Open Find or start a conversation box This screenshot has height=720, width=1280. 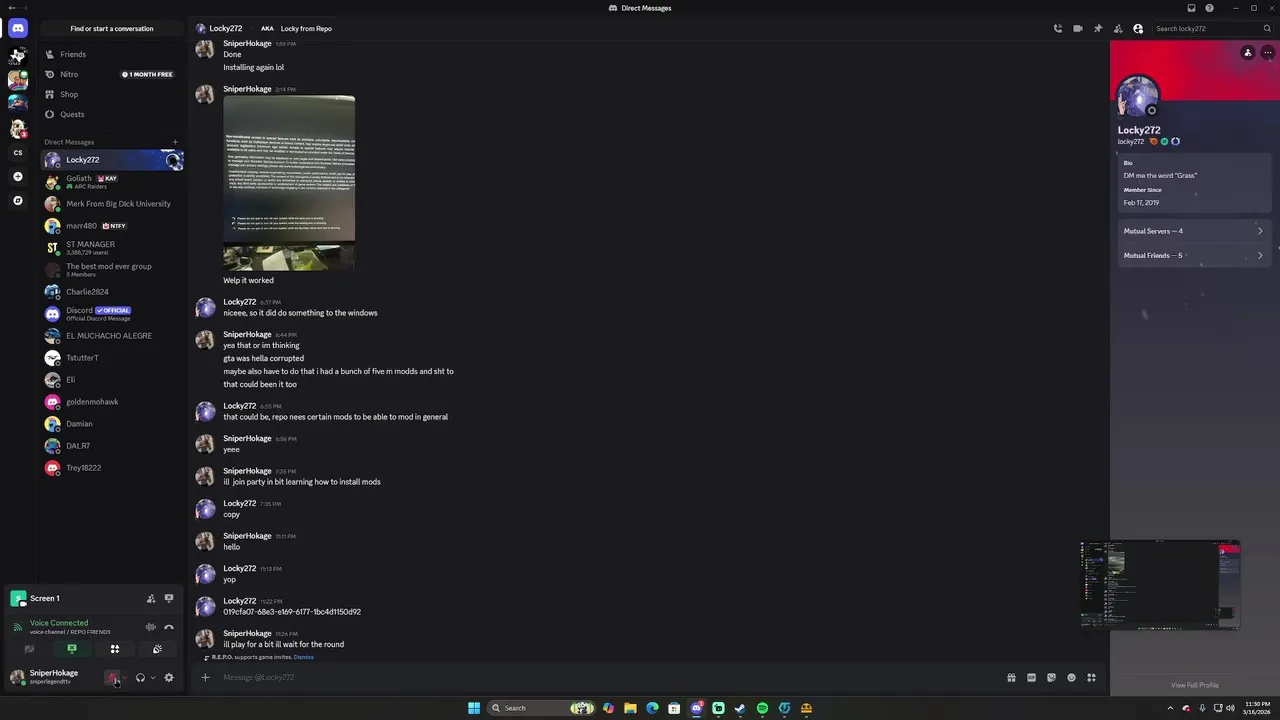(x=111, y=29)
